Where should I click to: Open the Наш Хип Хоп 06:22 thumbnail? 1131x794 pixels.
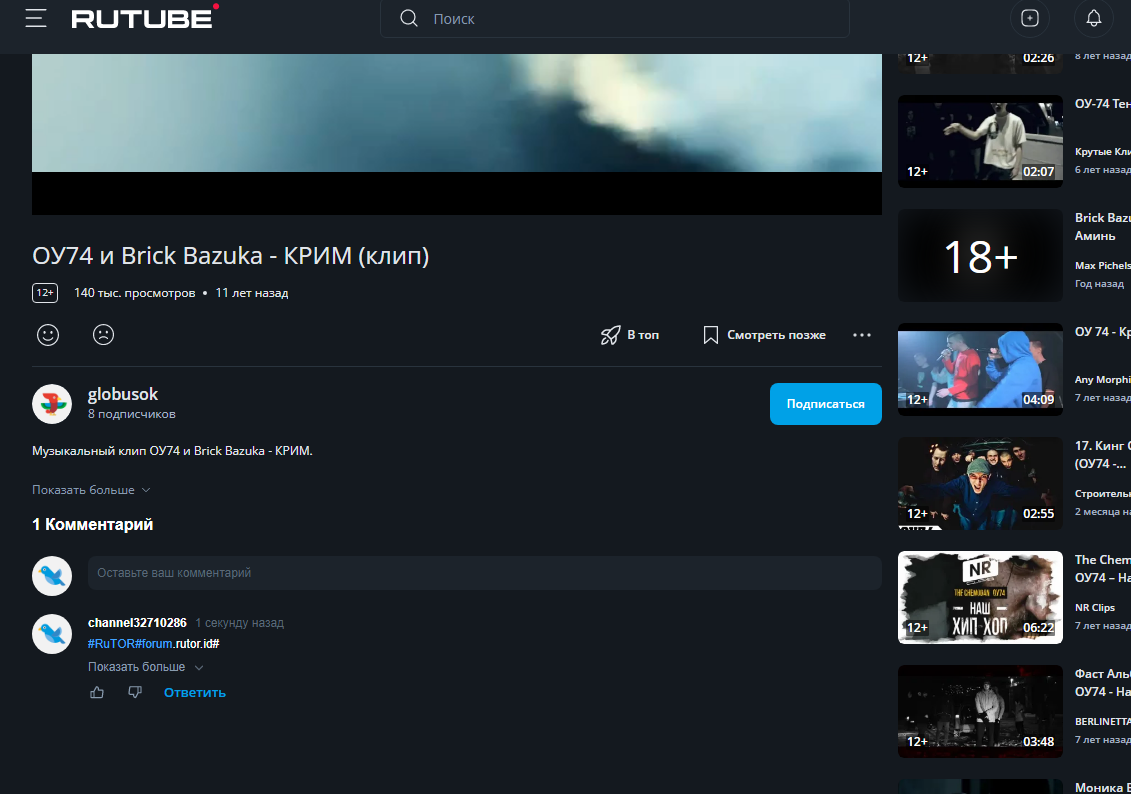tap(980, 597)
